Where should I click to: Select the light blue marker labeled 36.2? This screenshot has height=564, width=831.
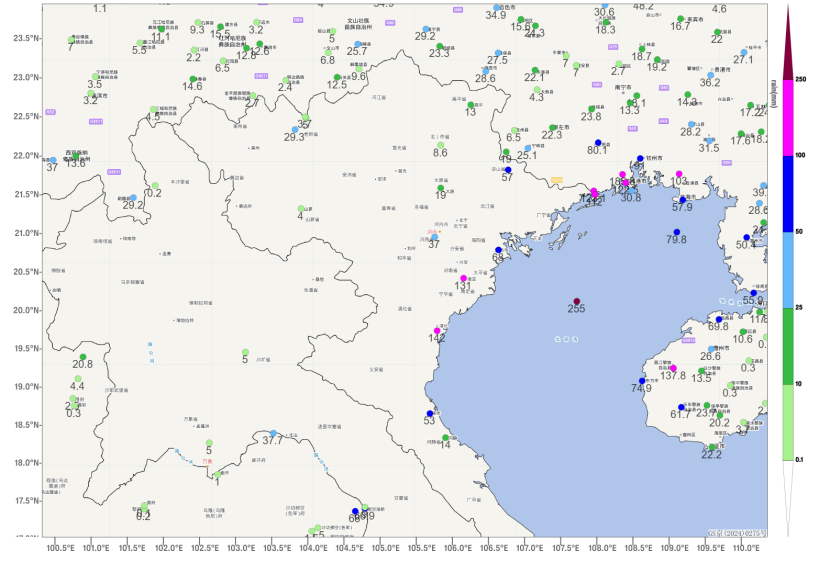[x=711, y=75]
